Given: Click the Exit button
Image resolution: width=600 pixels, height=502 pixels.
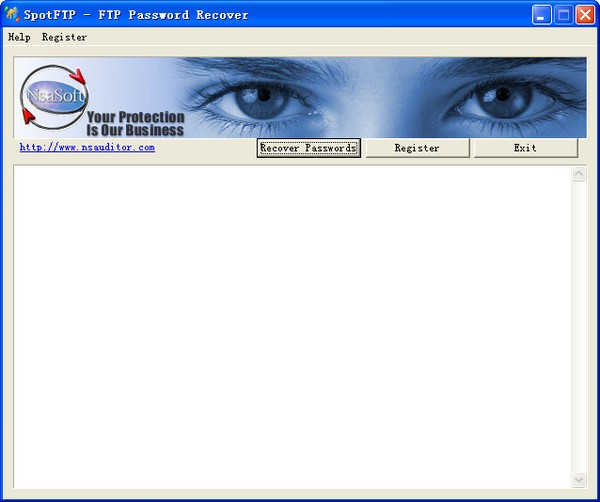Looking at the screenshot, I should tap(525, 148).
